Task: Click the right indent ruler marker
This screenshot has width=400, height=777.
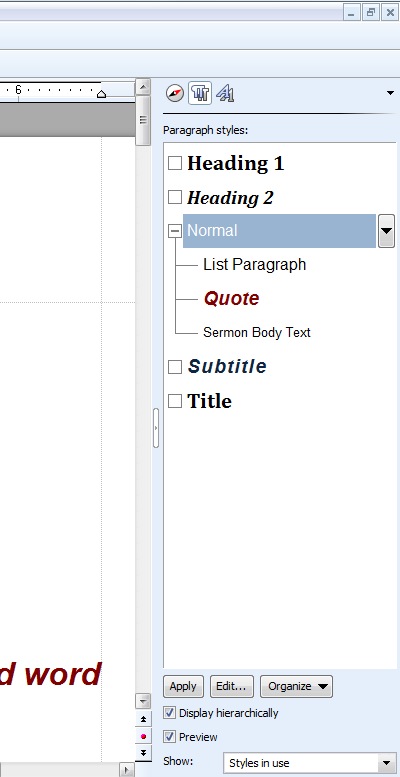Action: (x=101, y=94)
